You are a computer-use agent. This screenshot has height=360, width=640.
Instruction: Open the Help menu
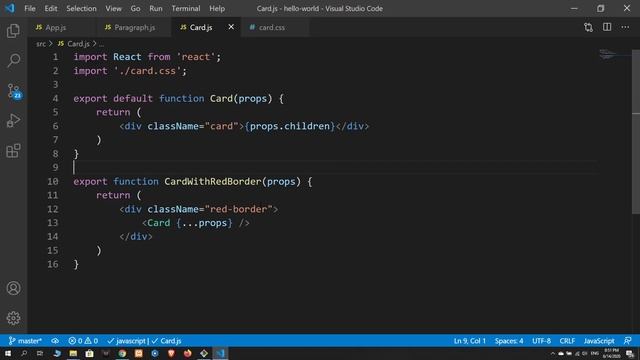217,9
